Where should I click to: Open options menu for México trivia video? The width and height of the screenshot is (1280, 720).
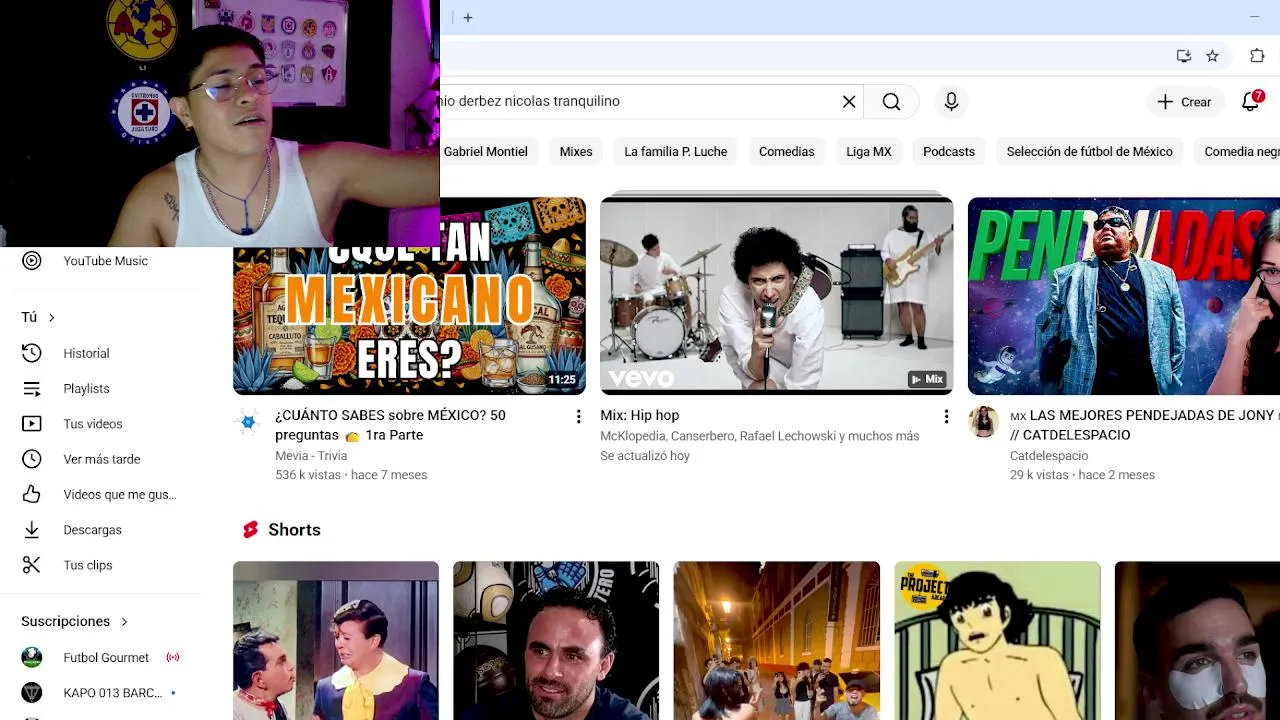point(578,416)
